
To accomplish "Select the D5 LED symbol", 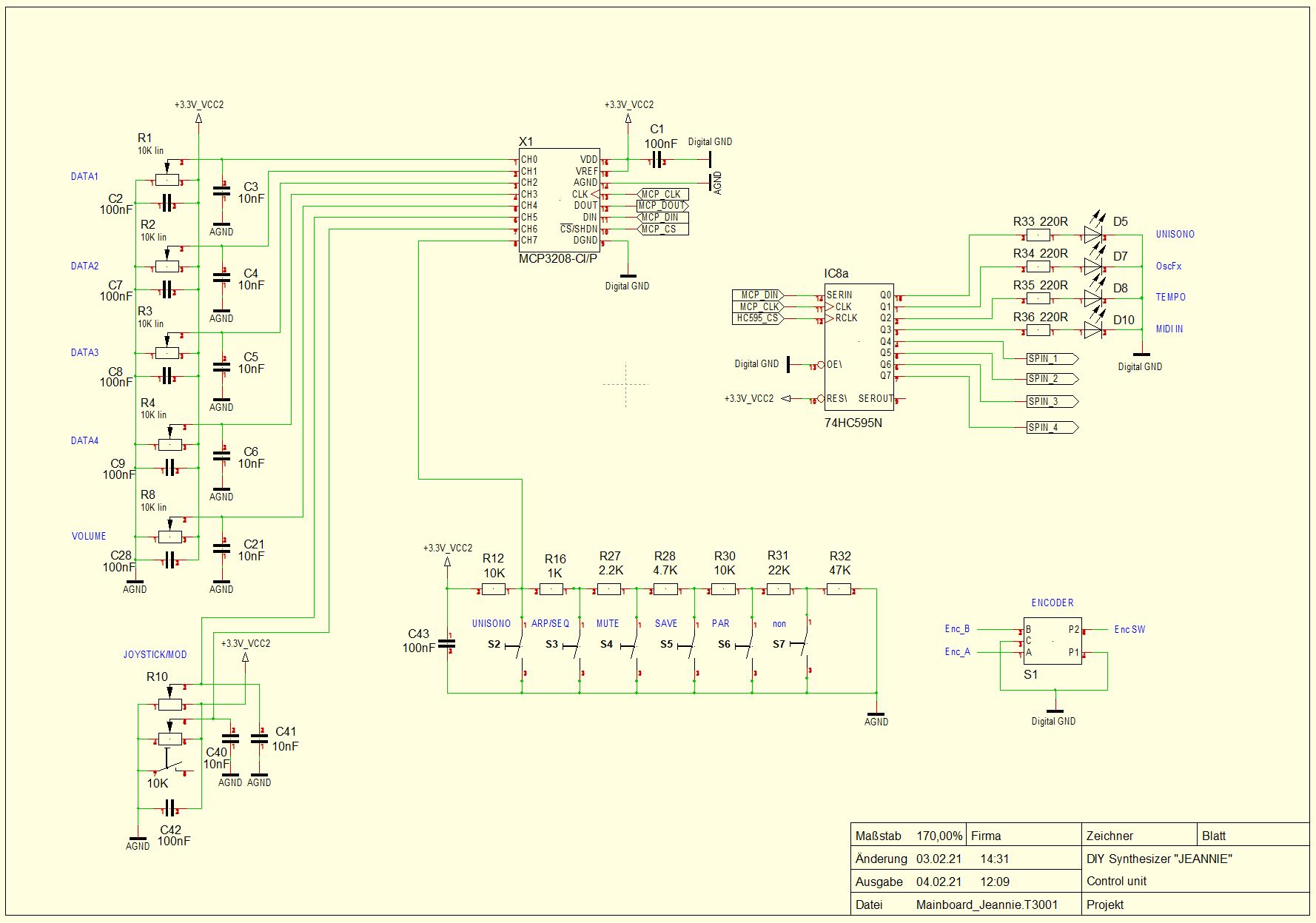I will point(1094,237).
